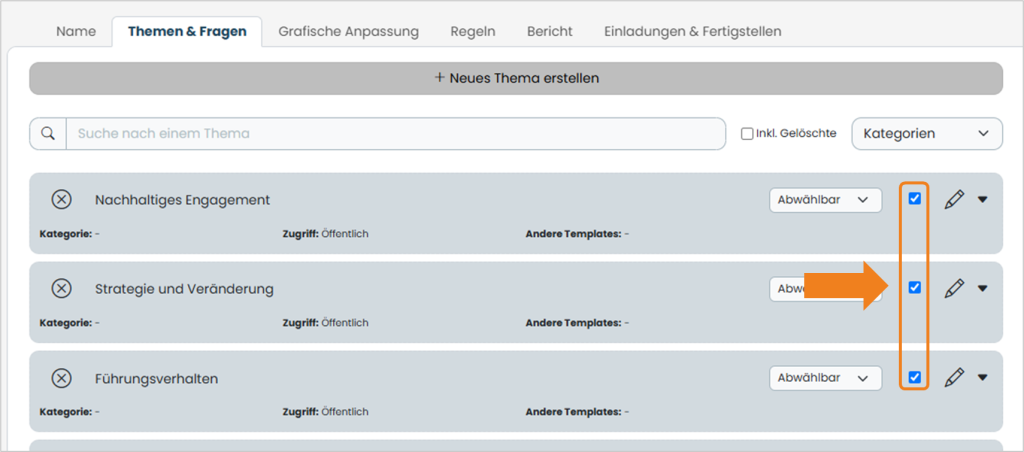Click Neues Thema erstellen button
Screen dimensions: 1024x452
[x=516, y=78]
